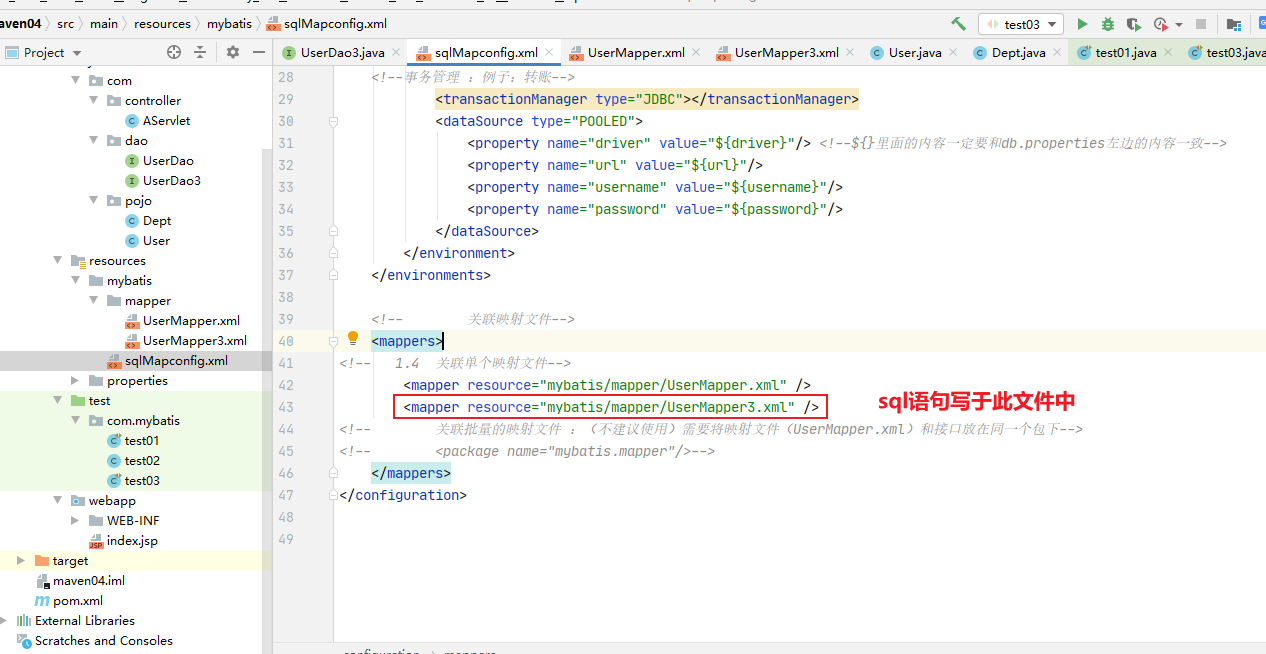Toggle code folding marker on line 37
1266x654 pixels.
333,275
